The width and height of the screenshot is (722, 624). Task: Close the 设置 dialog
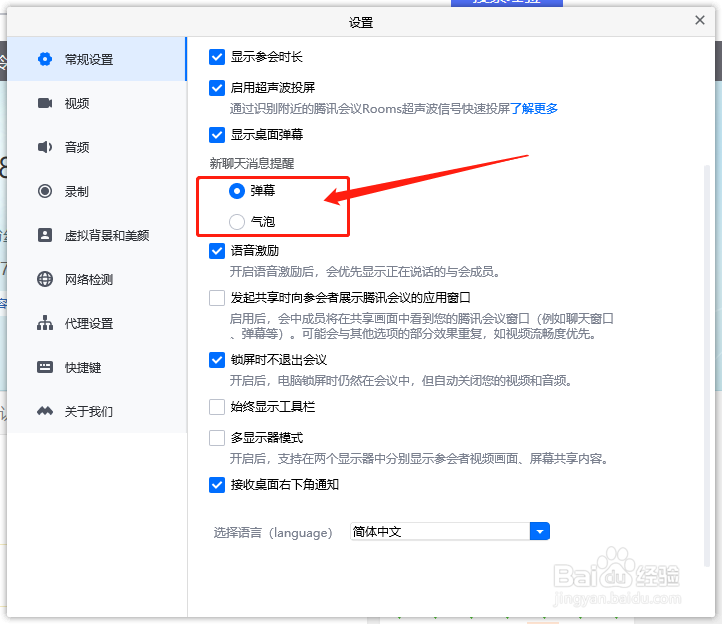(x=700, y=20)
